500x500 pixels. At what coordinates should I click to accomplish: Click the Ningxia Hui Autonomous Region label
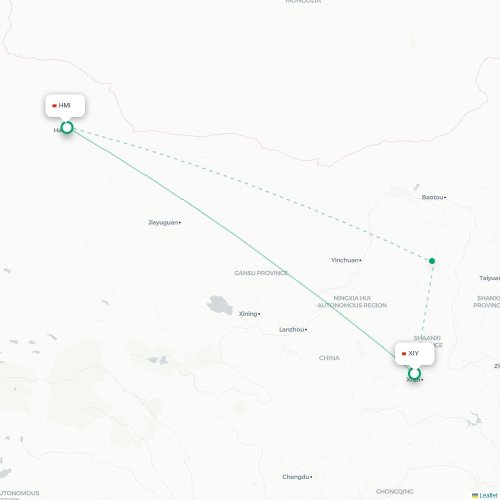click(352, 302)
